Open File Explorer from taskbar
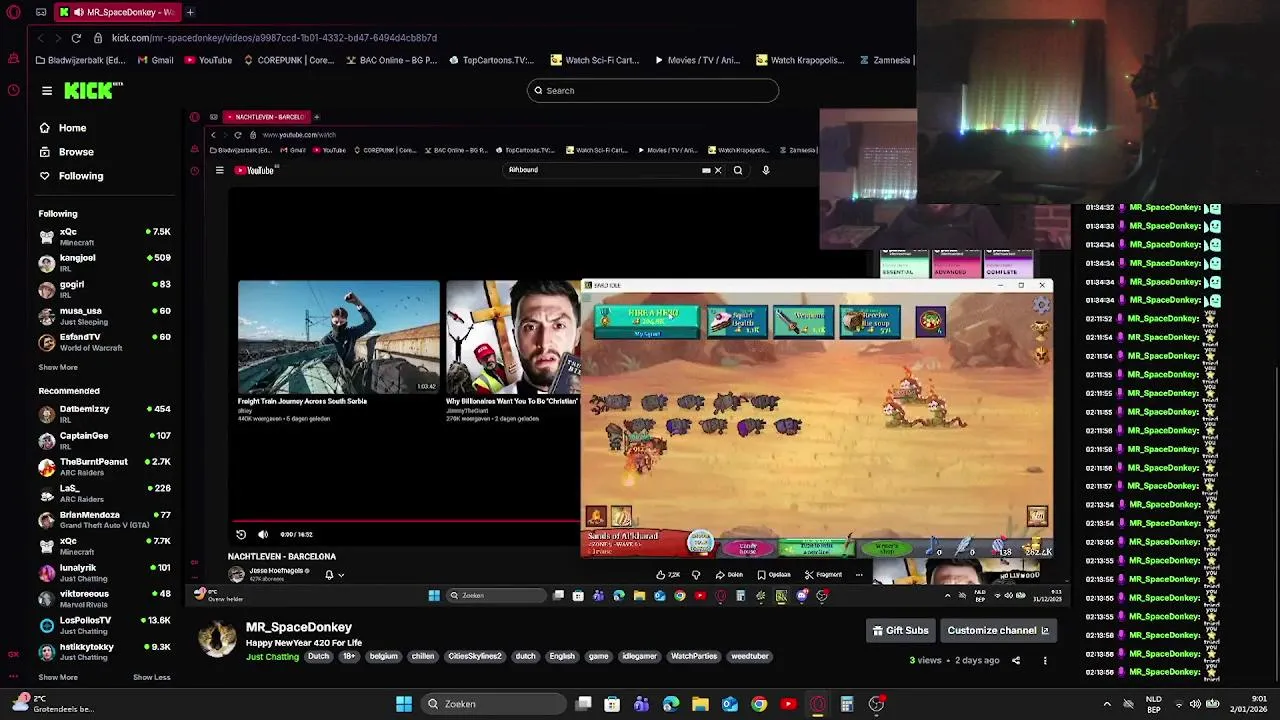 point(700,704)
